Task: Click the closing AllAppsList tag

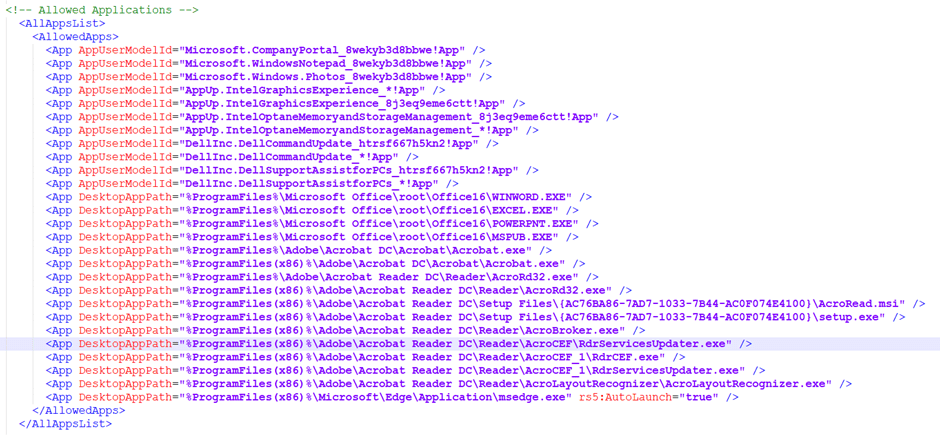Action: coord(65,424)
